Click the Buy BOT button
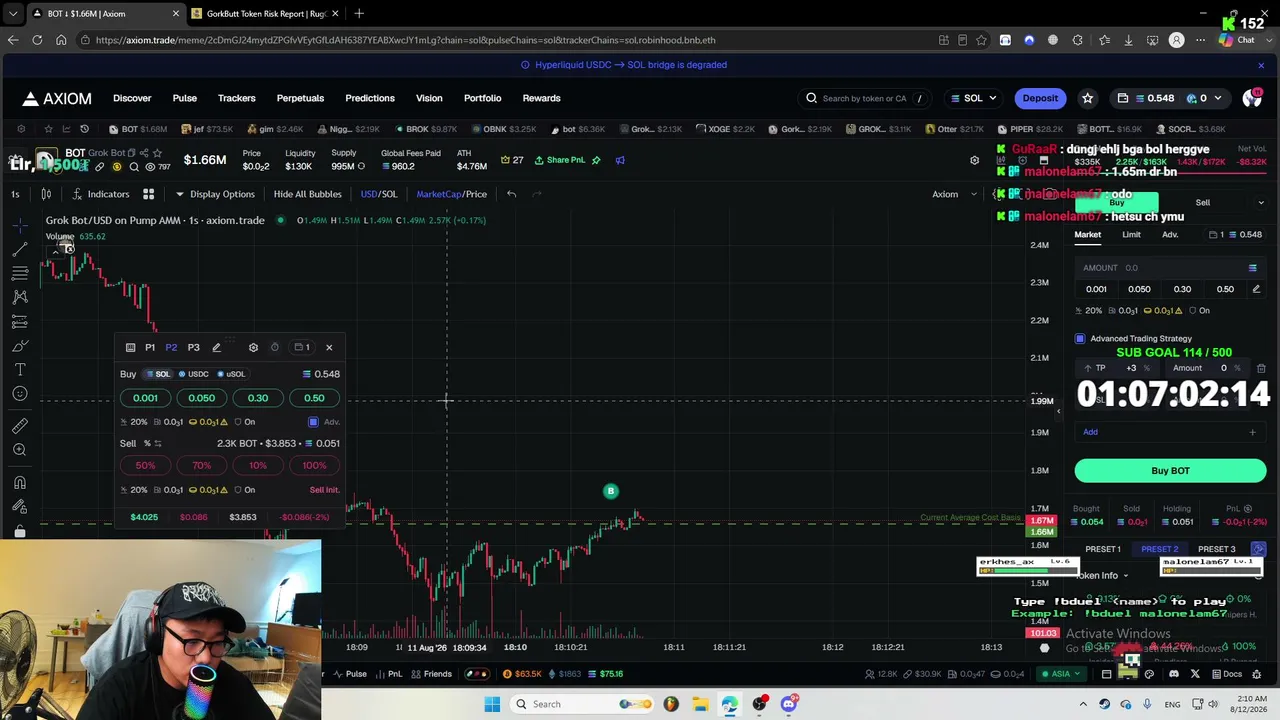This screenshot has width=1280, height=720. tap(1170, 471)
